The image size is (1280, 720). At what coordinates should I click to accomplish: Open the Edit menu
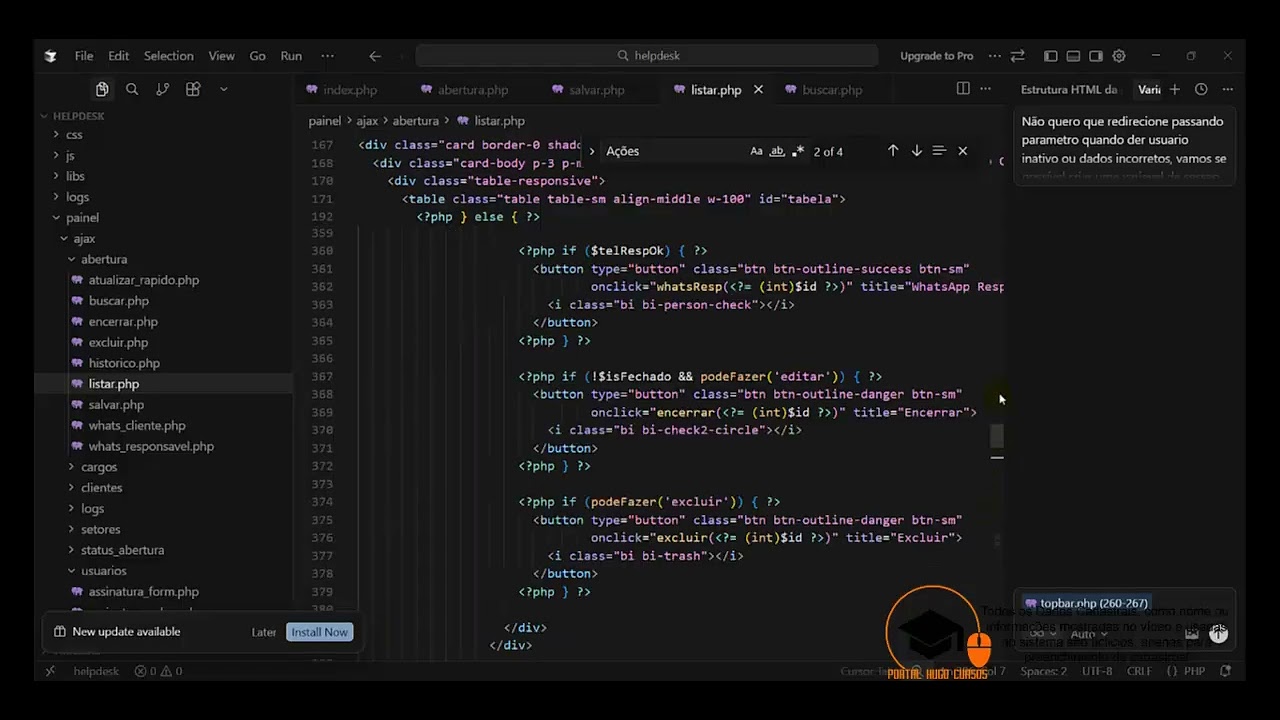tap(119, 56)
